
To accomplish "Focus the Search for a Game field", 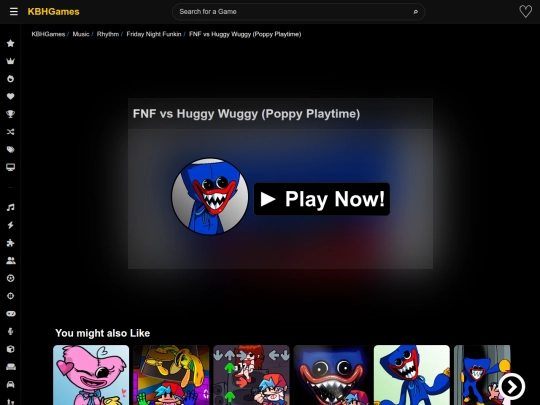I will [x=298, y=12].
